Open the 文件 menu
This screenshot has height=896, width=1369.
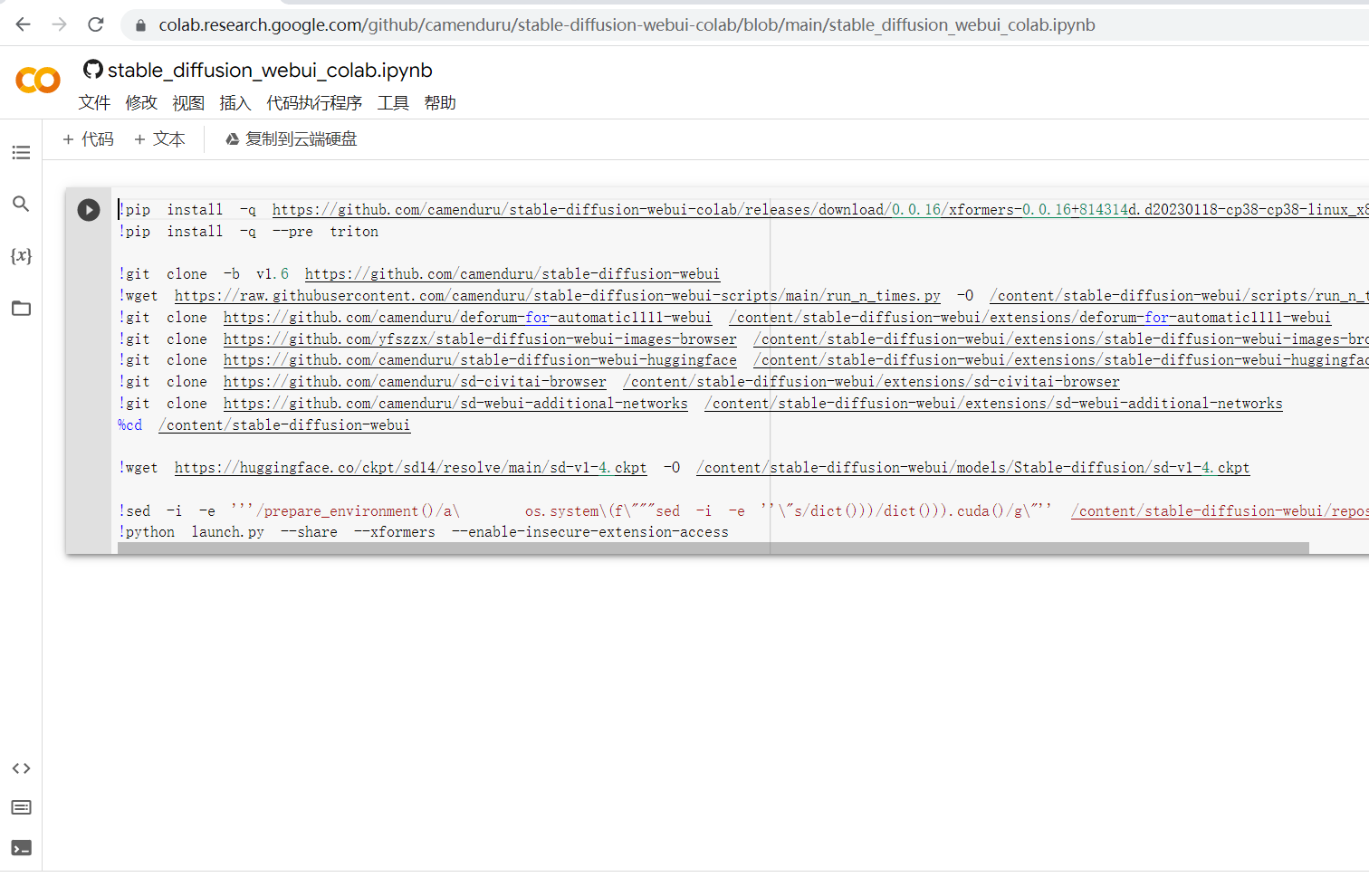point(94,103)
